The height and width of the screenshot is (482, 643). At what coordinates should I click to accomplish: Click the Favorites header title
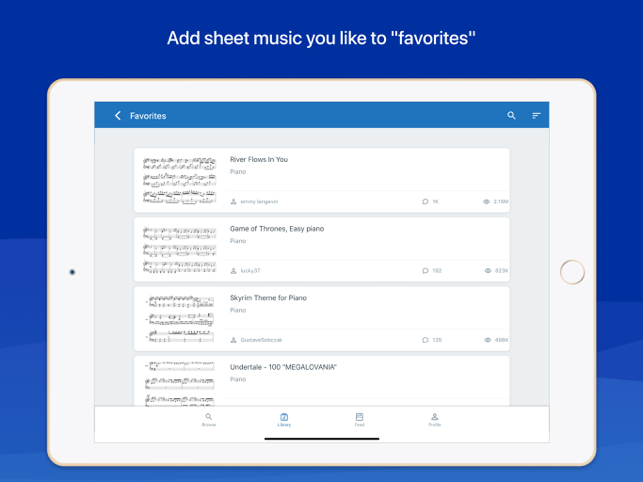click(148, 116)
